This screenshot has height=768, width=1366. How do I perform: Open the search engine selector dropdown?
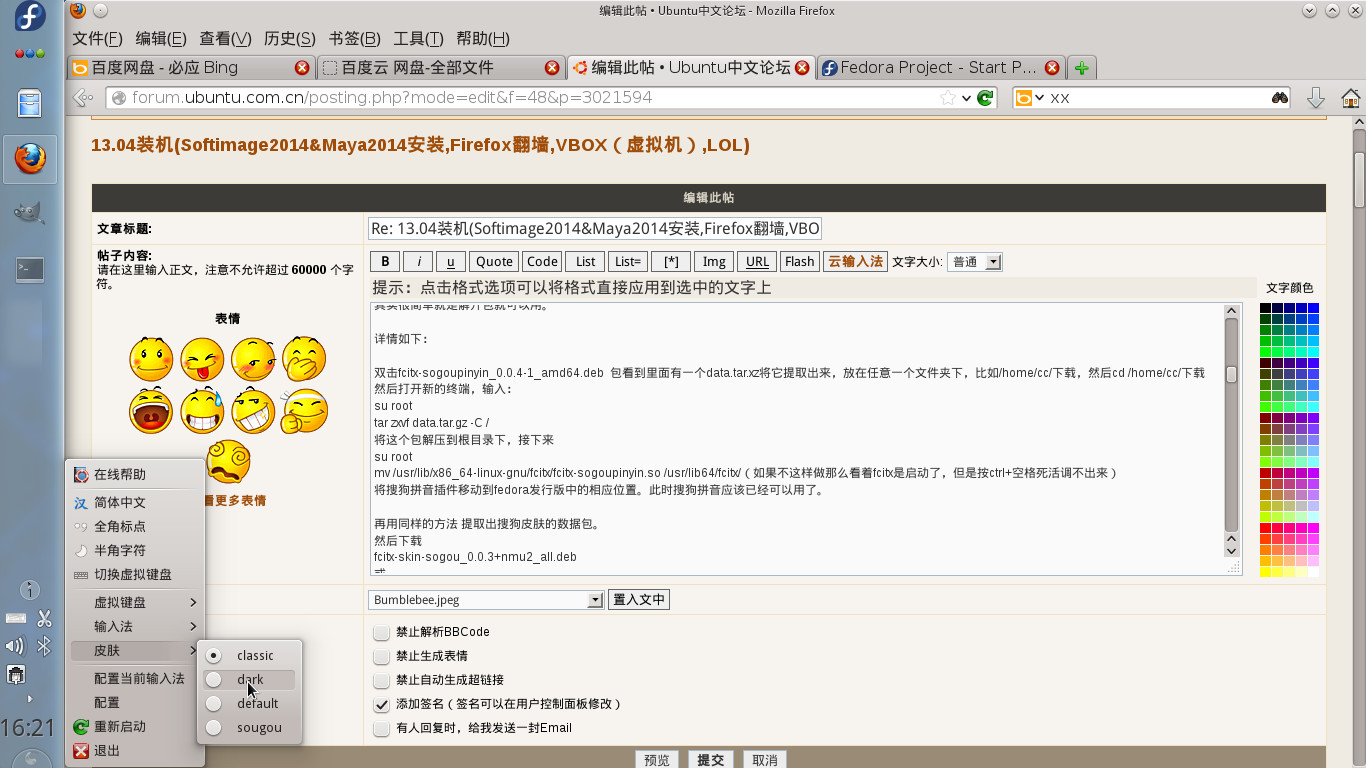[x=1029, y=97]
